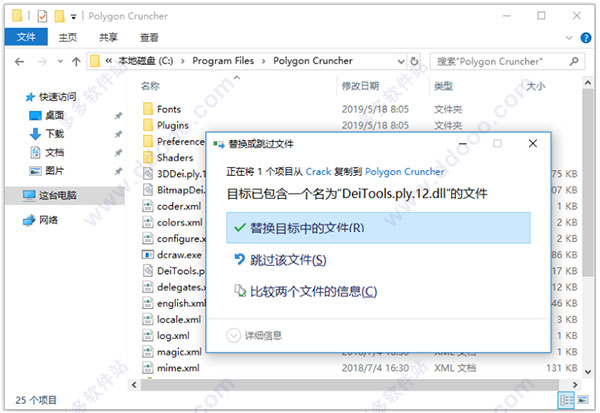
Task: Close the replace or skip dialog
Action: [x=533, y=144]
